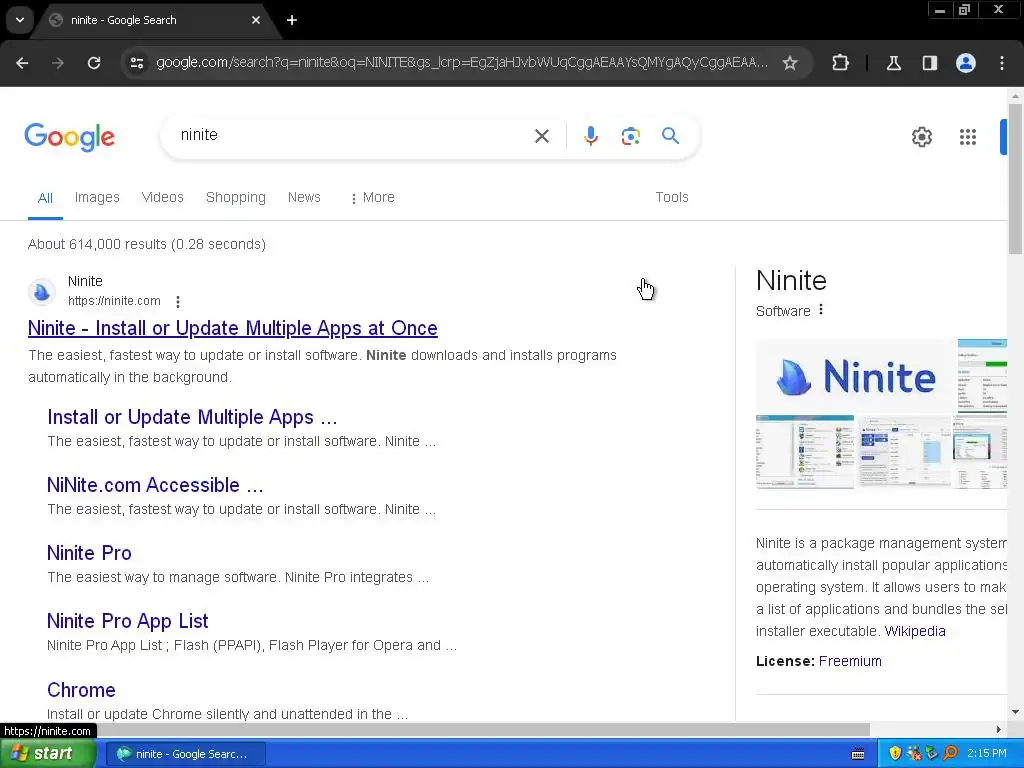Image resolution: width=1024 pixels, height=768 pixels.
Task: Open the on-screen keyboard tray icon
Action: tap(858, 754)
